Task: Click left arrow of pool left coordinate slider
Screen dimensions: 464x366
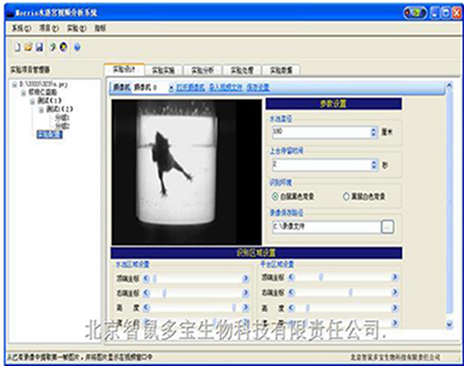Action: pos(146,293)
